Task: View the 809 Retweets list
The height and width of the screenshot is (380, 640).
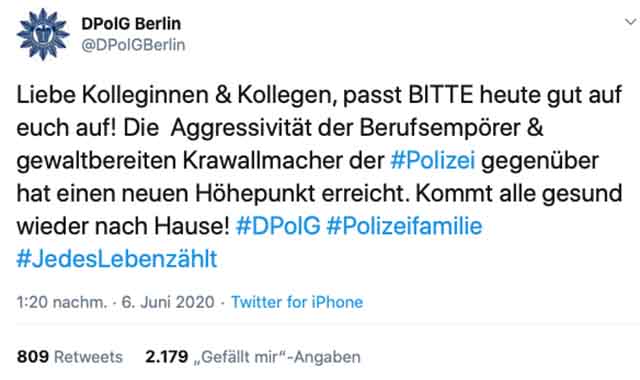Action: [x=70, y=357]
